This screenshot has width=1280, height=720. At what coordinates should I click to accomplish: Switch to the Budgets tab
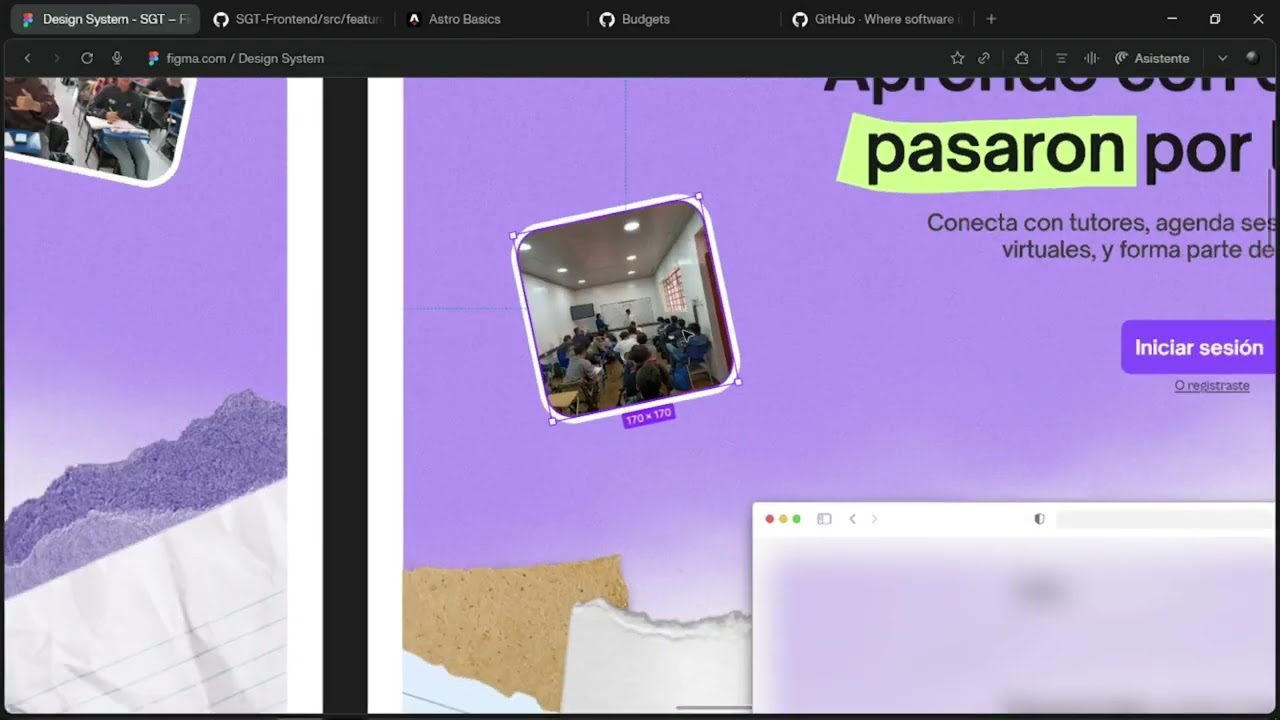(685, 19)
